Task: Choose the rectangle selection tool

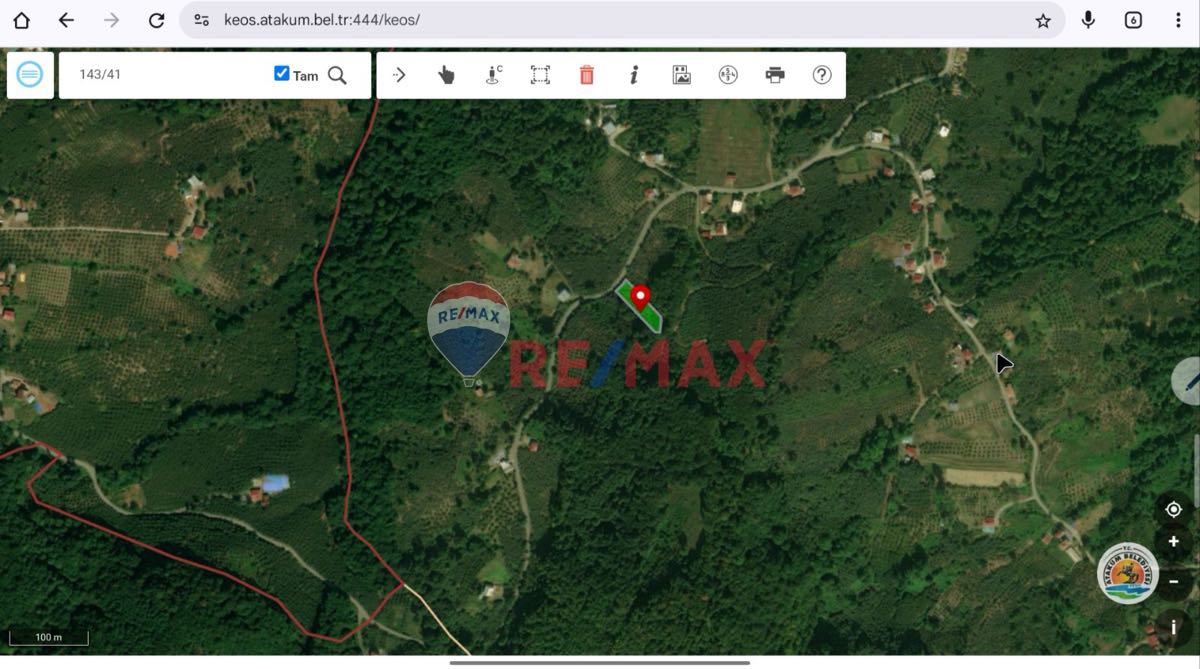Action: point(540,75)
